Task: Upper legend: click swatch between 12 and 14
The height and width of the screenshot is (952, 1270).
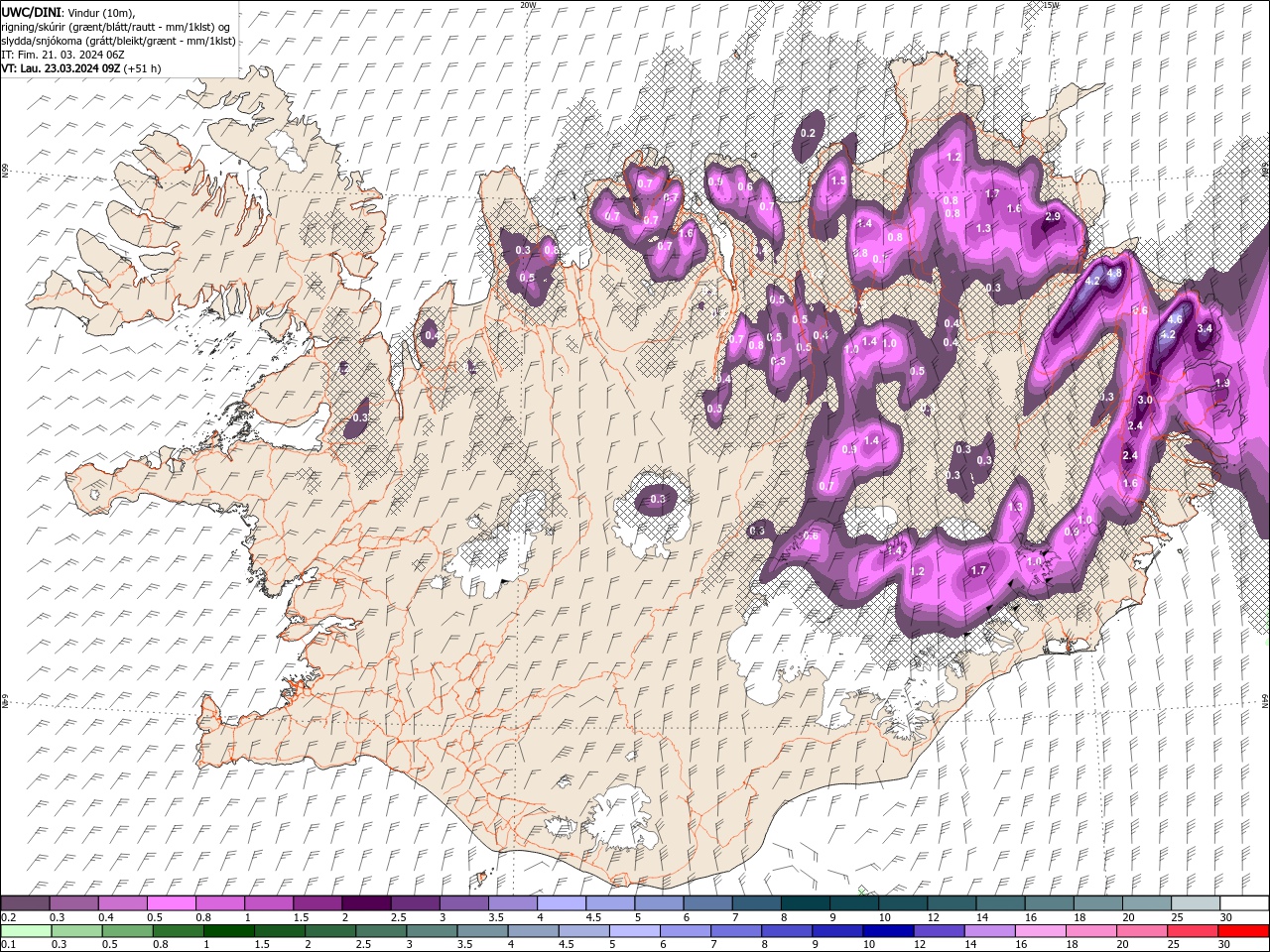Action: coord(952,903)
